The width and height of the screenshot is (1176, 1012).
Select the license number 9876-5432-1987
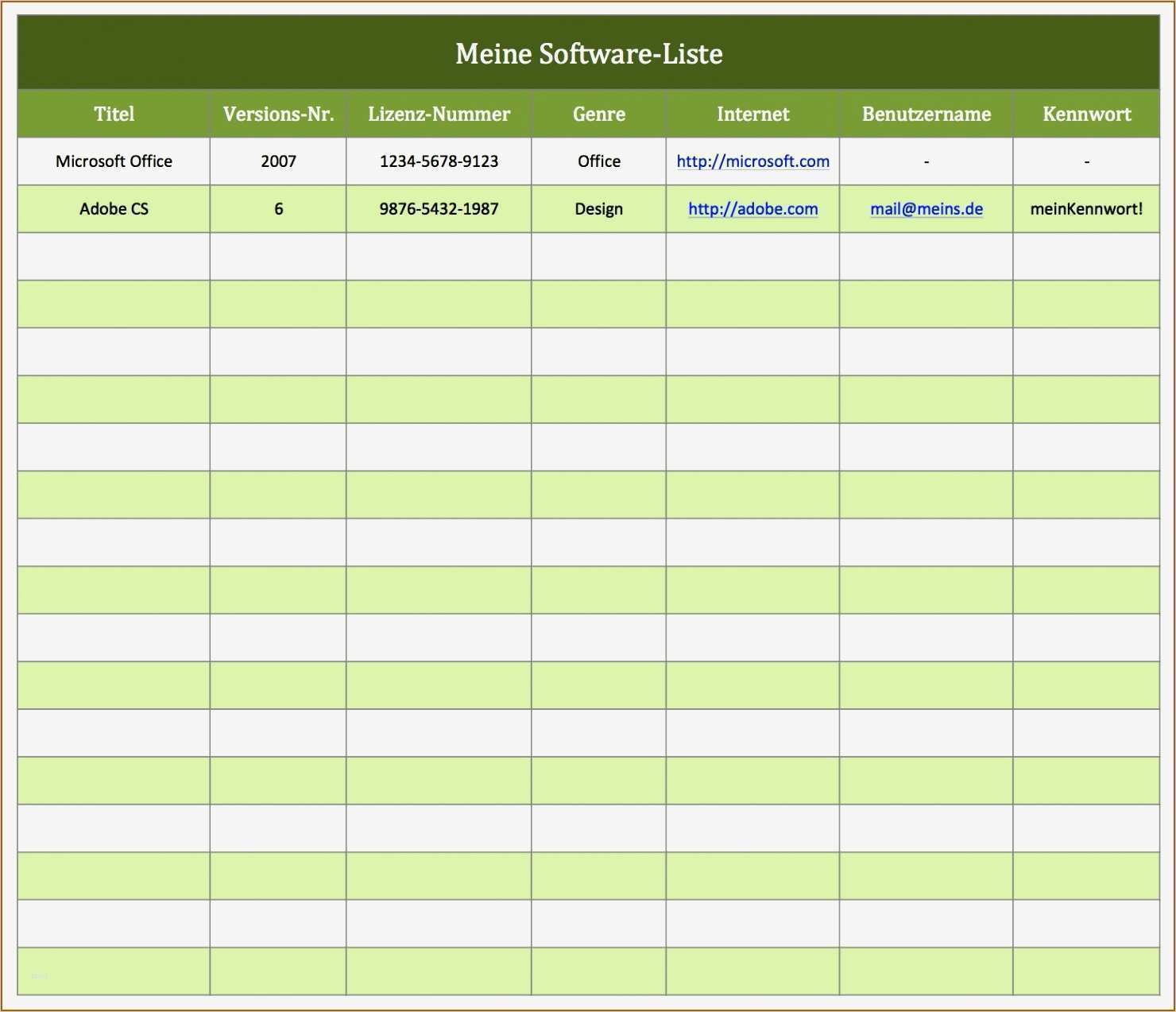[438, 209]
